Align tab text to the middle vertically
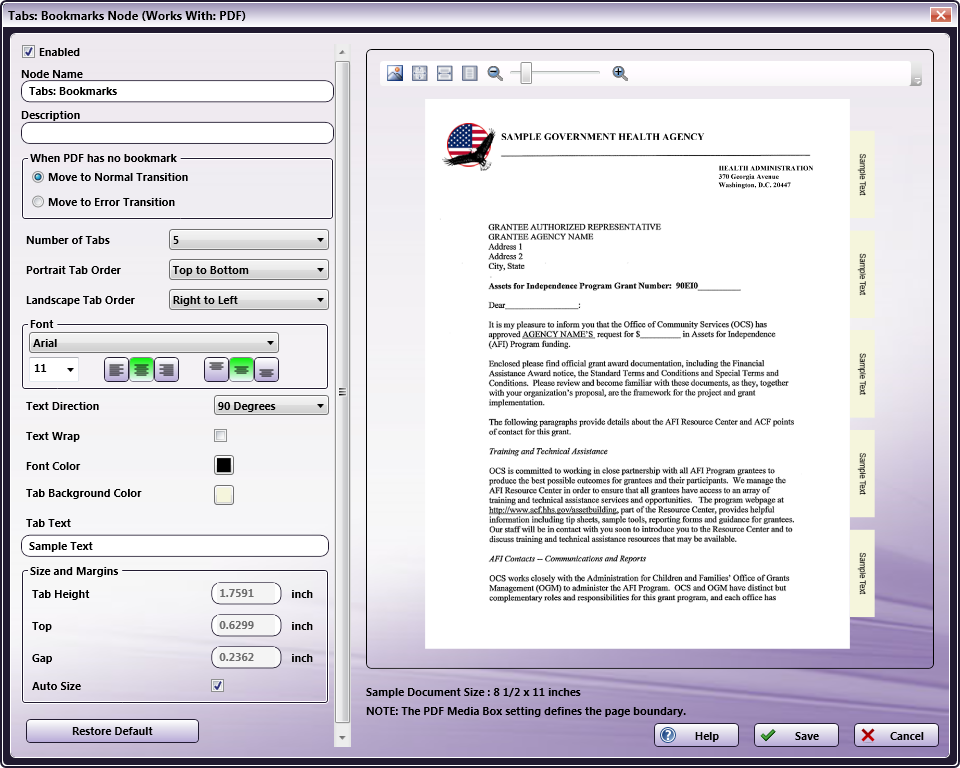 coord(241,370)
